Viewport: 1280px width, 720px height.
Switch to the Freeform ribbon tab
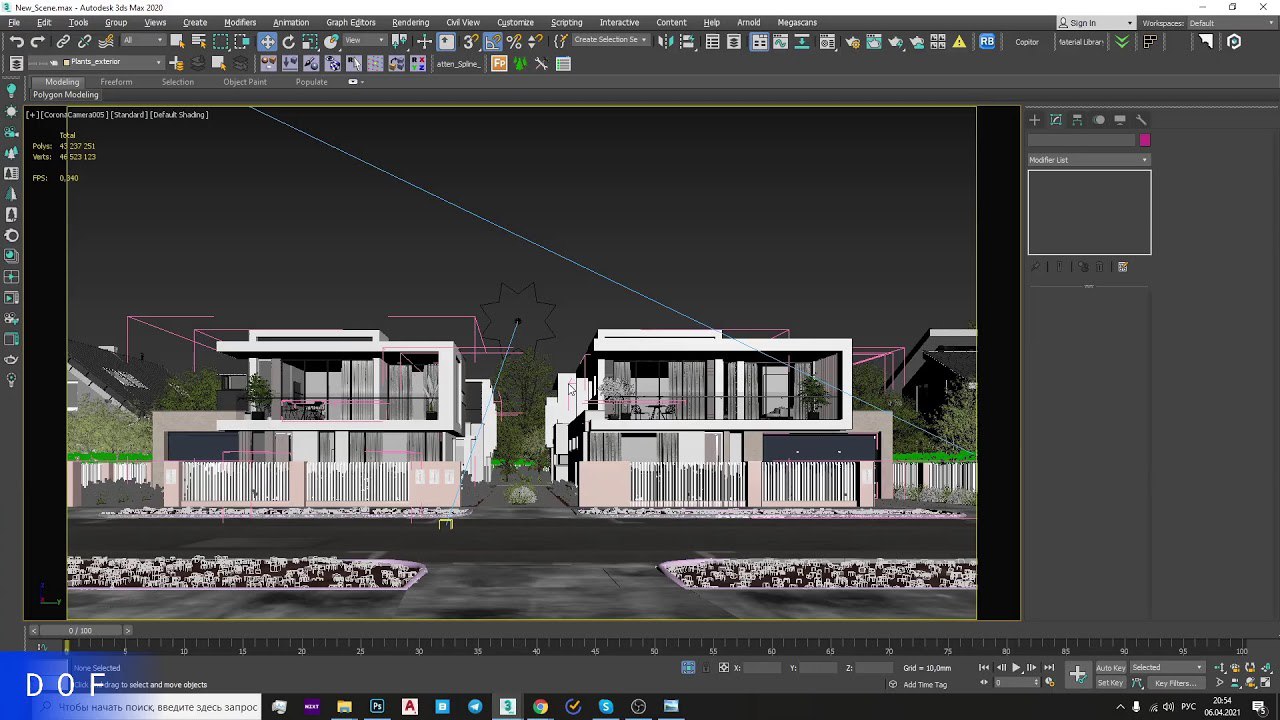(x=116, y=82)
